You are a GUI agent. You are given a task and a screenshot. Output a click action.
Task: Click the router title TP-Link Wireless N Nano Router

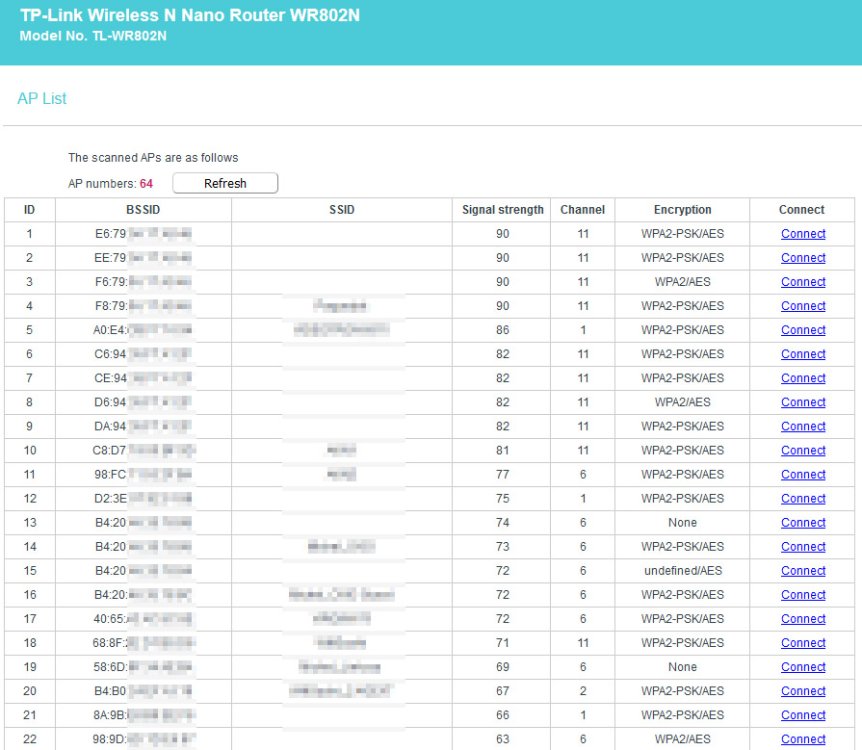[190, 15]
